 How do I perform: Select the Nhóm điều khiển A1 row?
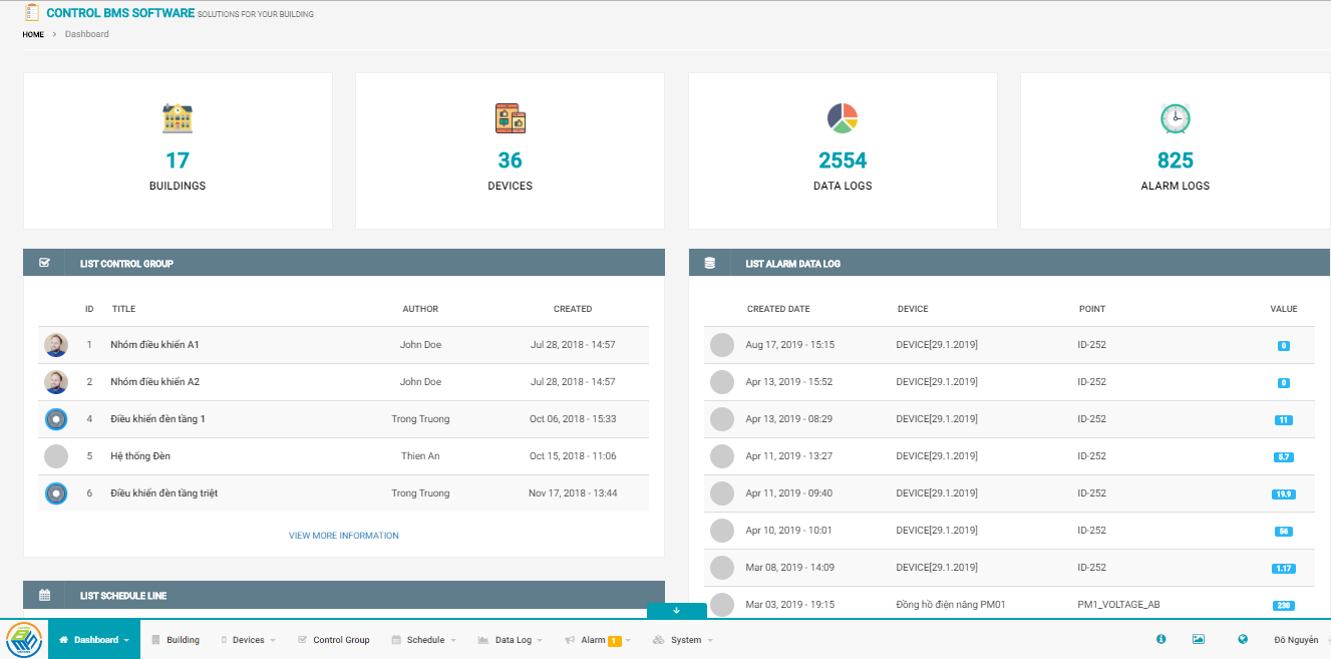(154, 345)
